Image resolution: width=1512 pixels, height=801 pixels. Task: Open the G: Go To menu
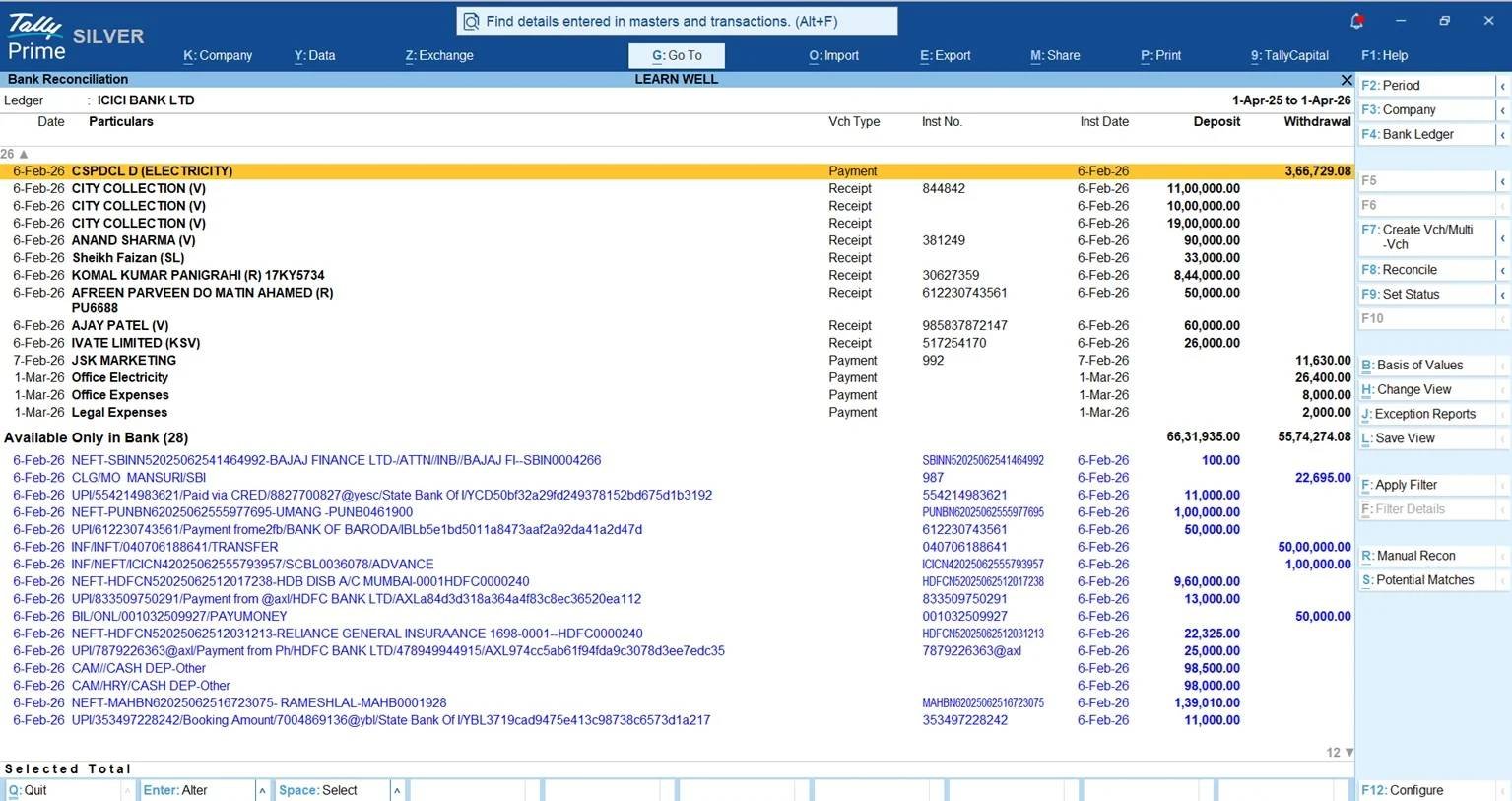tap(677, 56)
